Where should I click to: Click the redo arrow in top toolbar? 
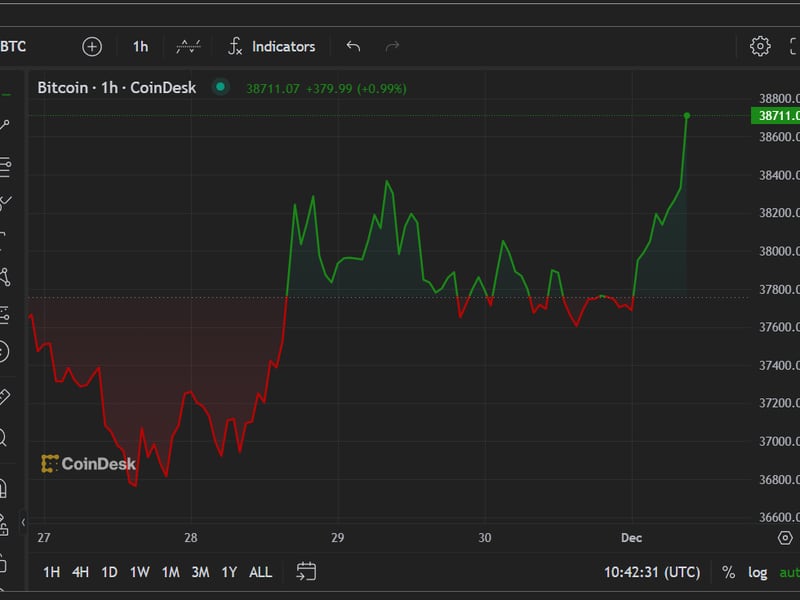[x=392, y=46]
